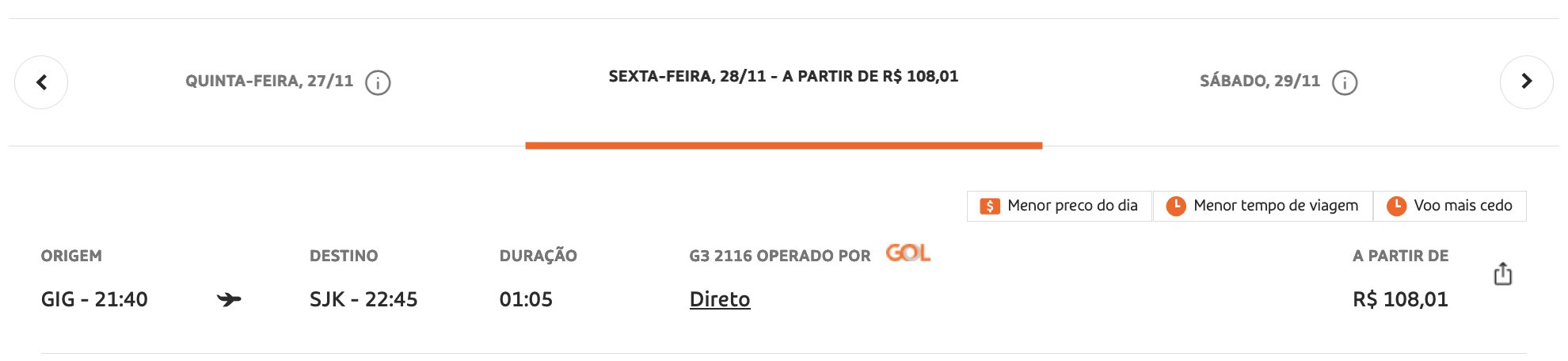The width and height of the screenshot is (1568, 361).
Task: Go to previous day with left arrow
Action: pos(41,82)
